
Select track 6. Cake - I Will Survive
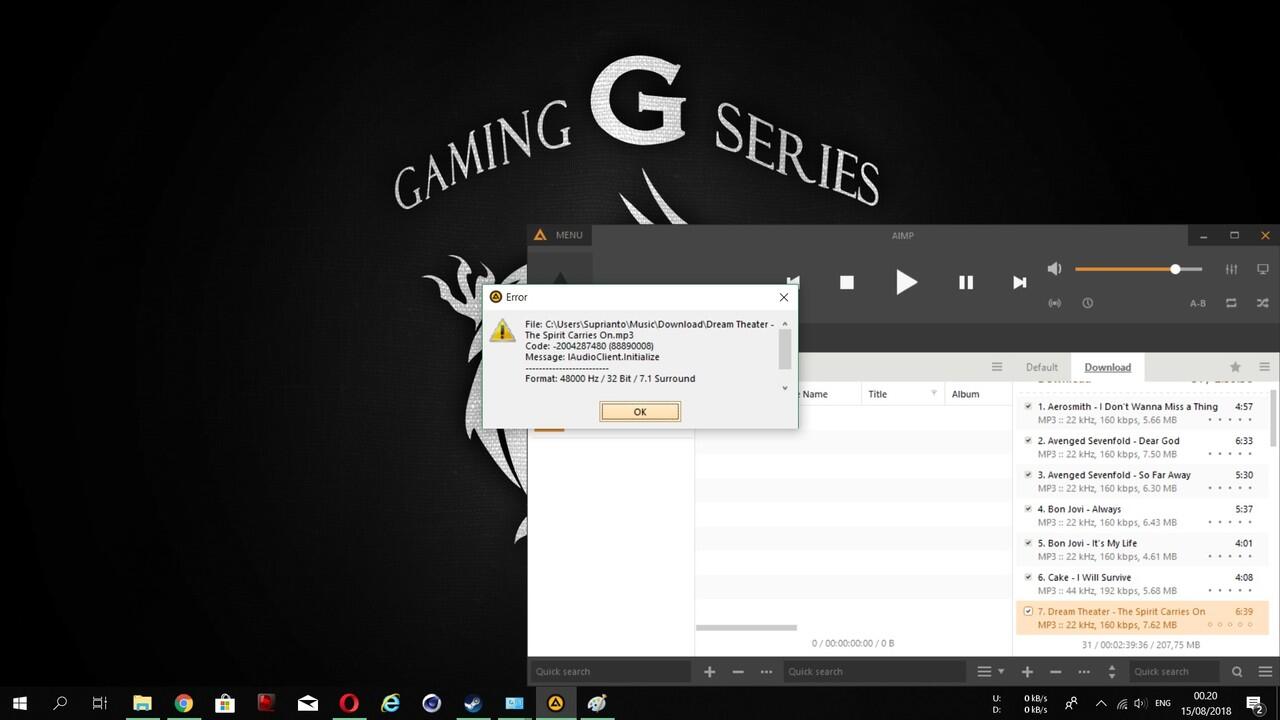pyautogui.click(x=1141, y=583)
